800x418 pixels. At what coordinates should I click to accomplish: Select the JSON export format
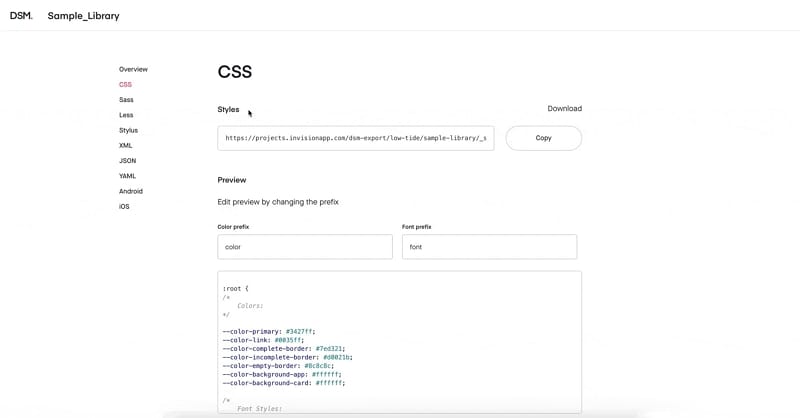click(127, 160)
